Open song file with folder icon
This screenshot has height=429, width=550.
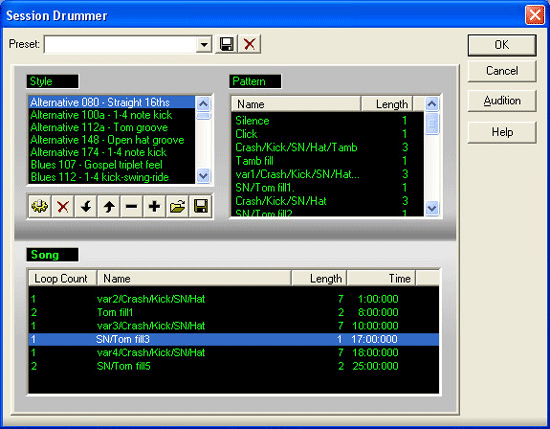[177, 206]
